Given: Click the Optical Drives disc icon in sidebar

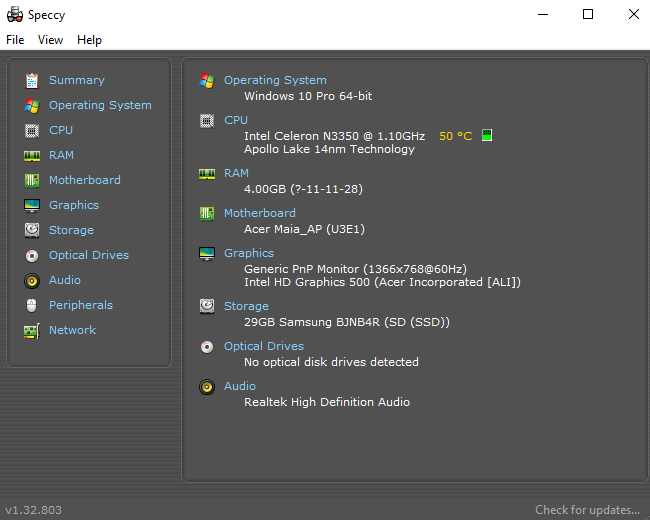Looking at the screenshot, I should click(32, 256).
